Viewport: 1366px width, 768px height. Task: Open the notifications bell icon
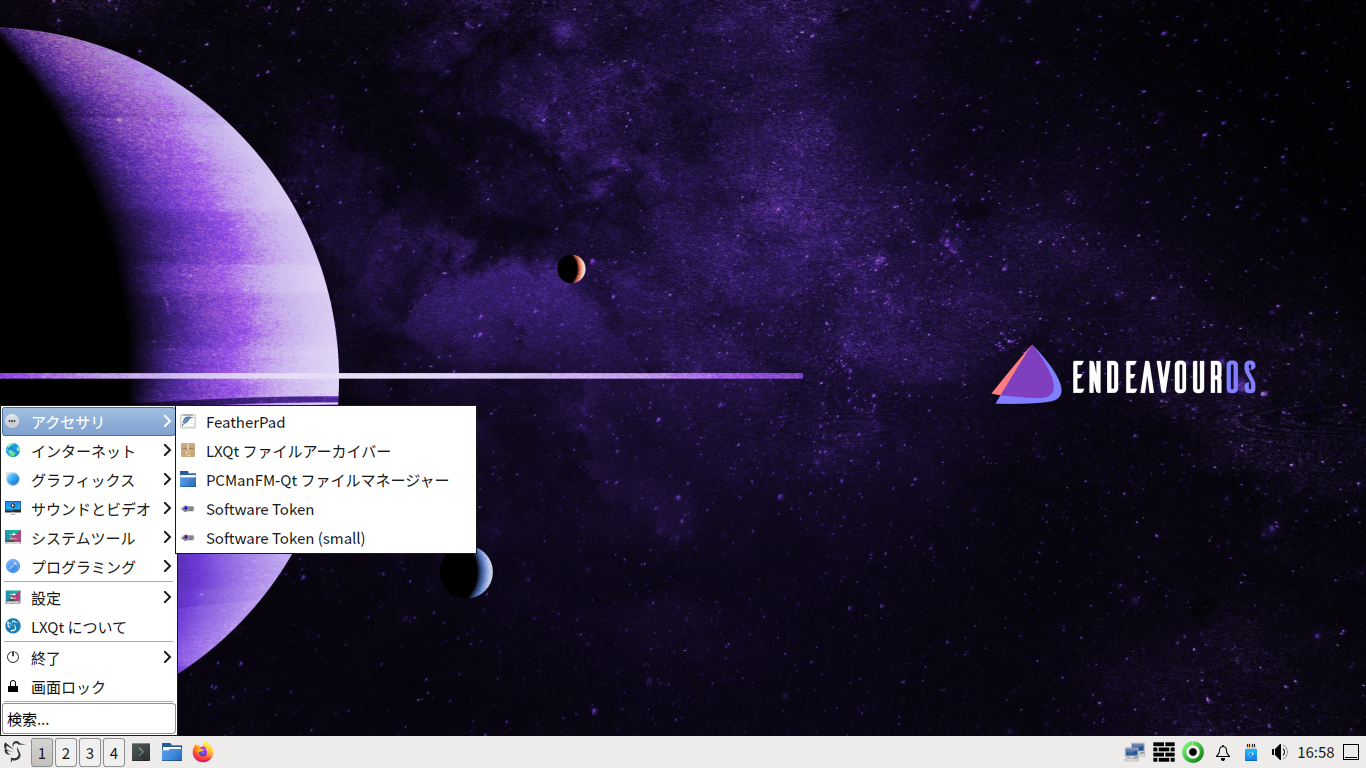(x=1222, y=752)
